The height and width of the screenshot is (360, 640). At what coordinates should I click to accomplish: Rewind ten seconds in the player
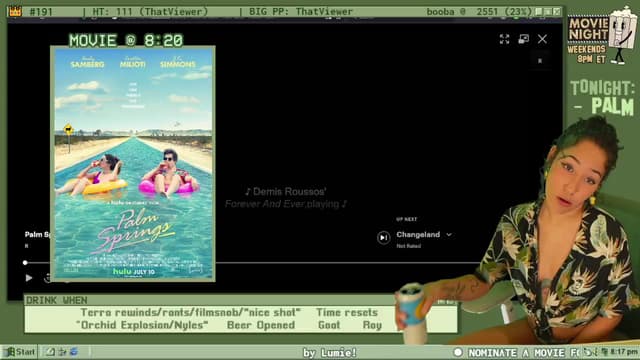(x=47, y=278)
